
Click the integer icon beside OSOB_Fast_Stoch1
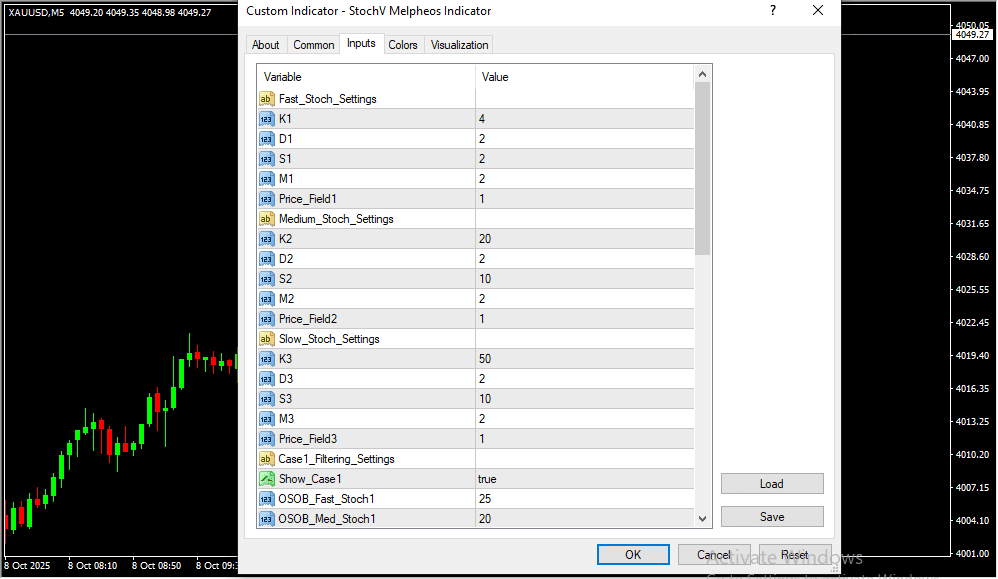pos(266,499)
